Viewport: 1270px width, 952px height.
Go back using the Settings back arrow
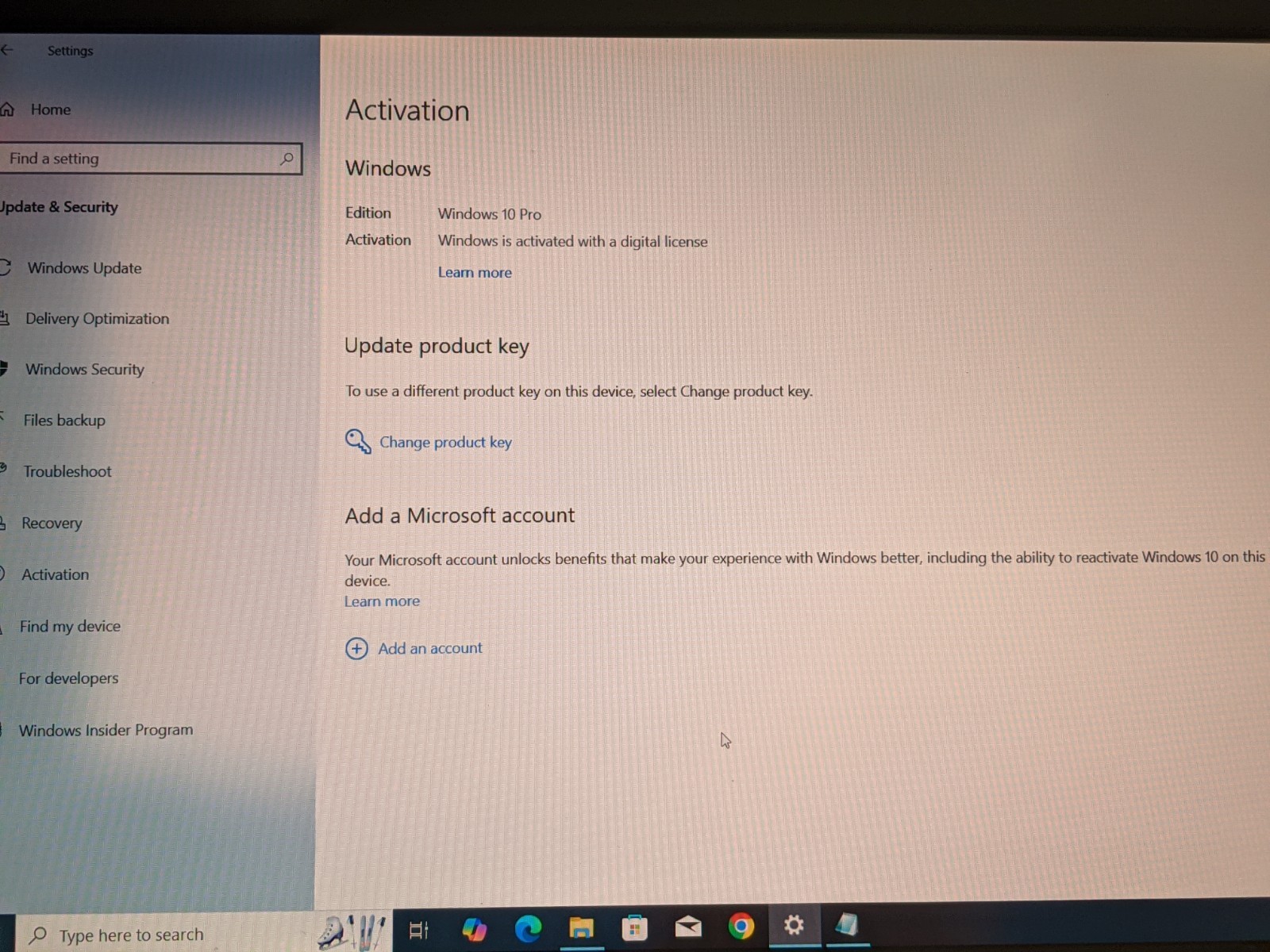click(x=7, y=50)
